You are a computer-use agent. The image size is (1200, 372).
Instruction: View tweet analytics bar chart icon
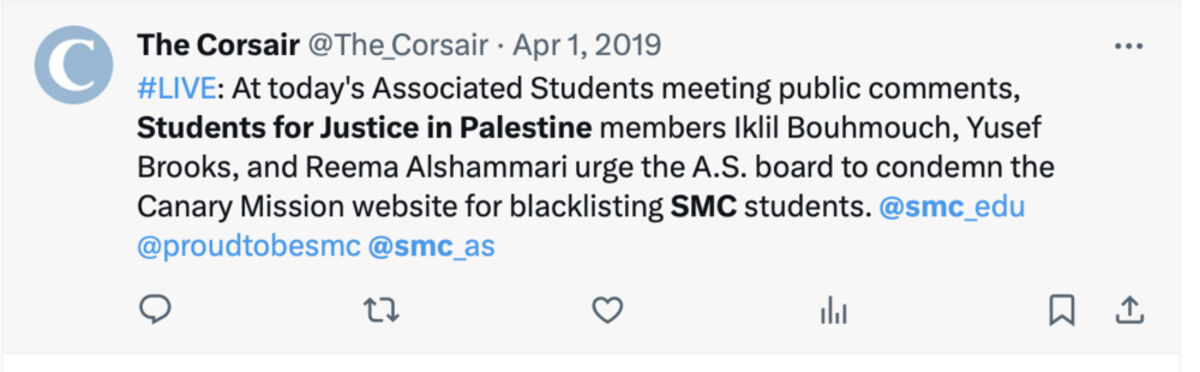click(x=833, y=312)
